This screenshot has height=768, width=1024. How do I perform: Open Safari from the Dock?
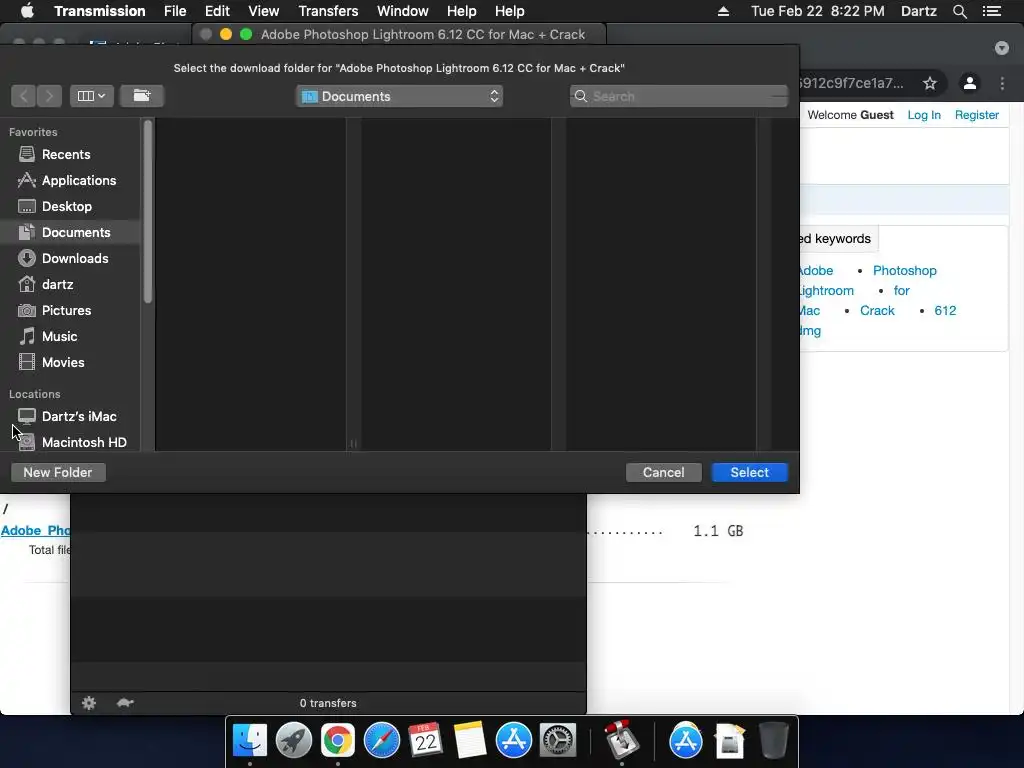click(381, 741)
